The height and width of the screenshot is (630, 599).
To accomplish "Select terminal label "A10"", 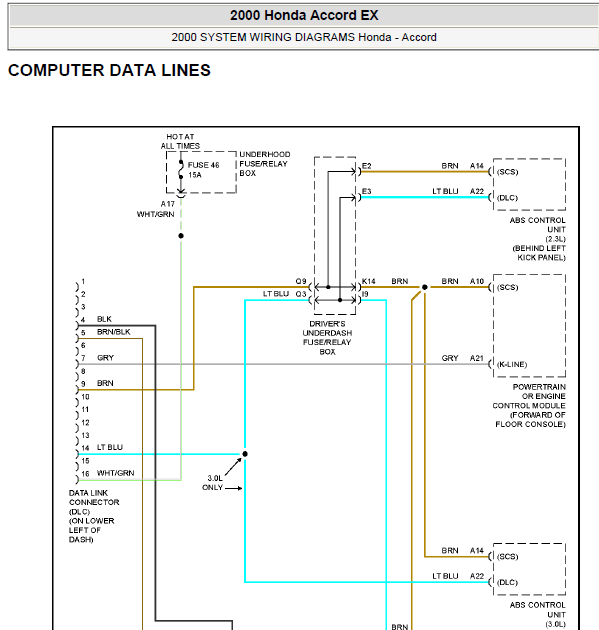I will click(477, 281).
